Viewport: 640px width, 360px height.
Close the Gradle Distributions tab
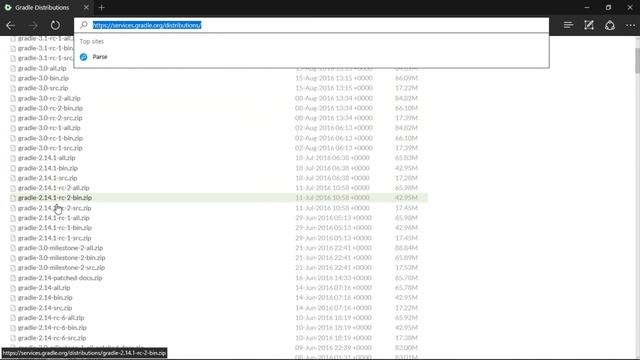[86, 7]
